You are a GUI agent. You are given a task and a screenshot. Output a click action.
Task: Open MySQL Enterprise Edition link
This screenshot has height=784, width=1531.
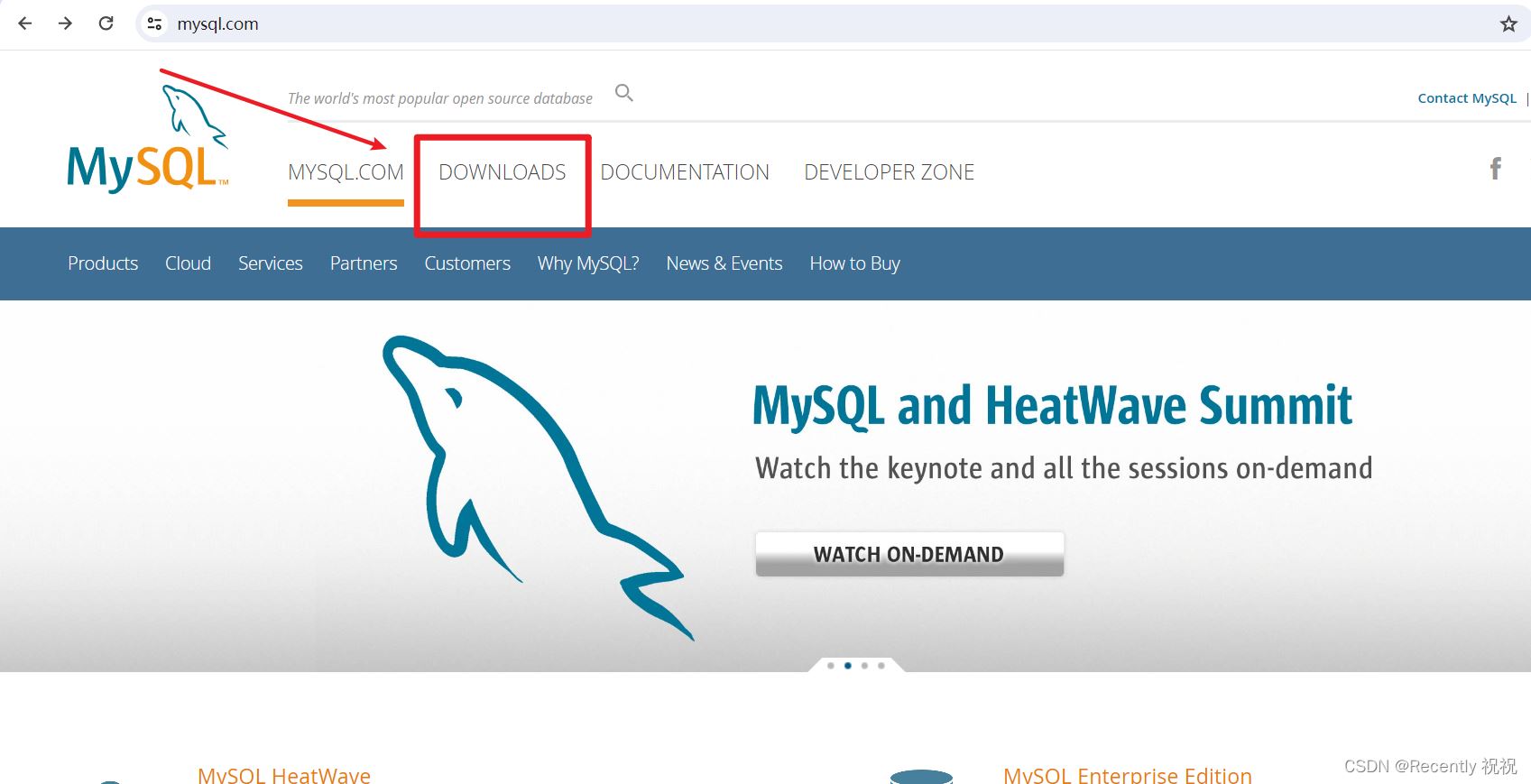coord(1128,775)
